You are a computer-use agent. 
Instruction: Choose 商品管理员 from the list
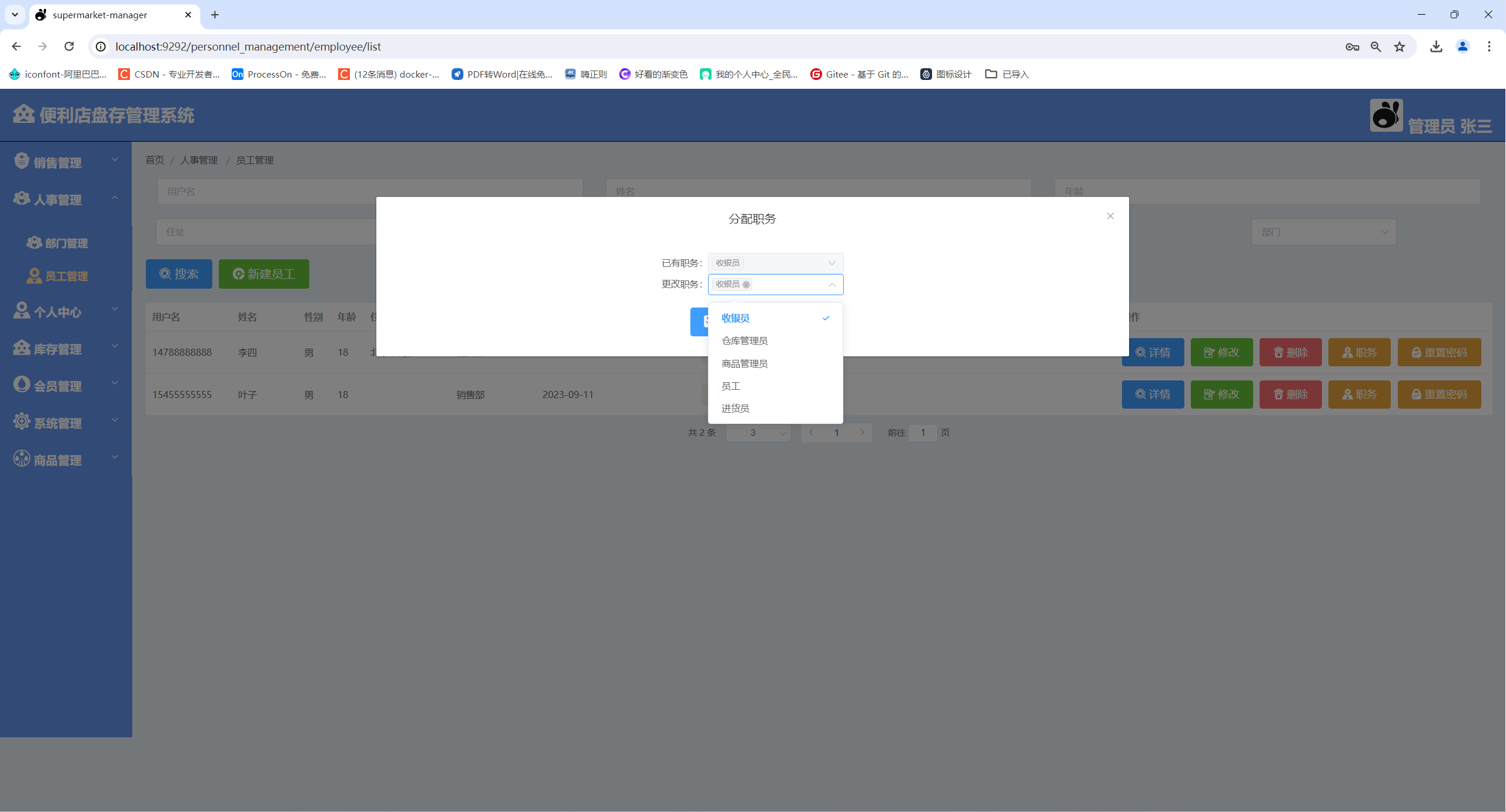[x=775, y=363]
